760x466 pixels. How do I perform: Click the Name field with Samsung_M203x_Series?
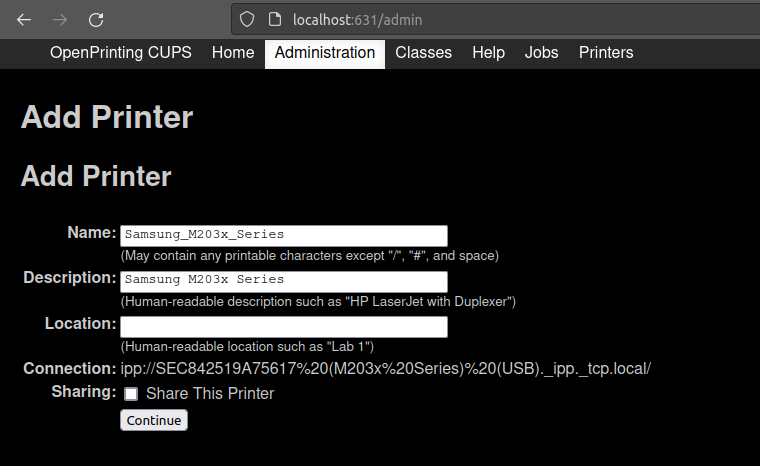[284, 235]
